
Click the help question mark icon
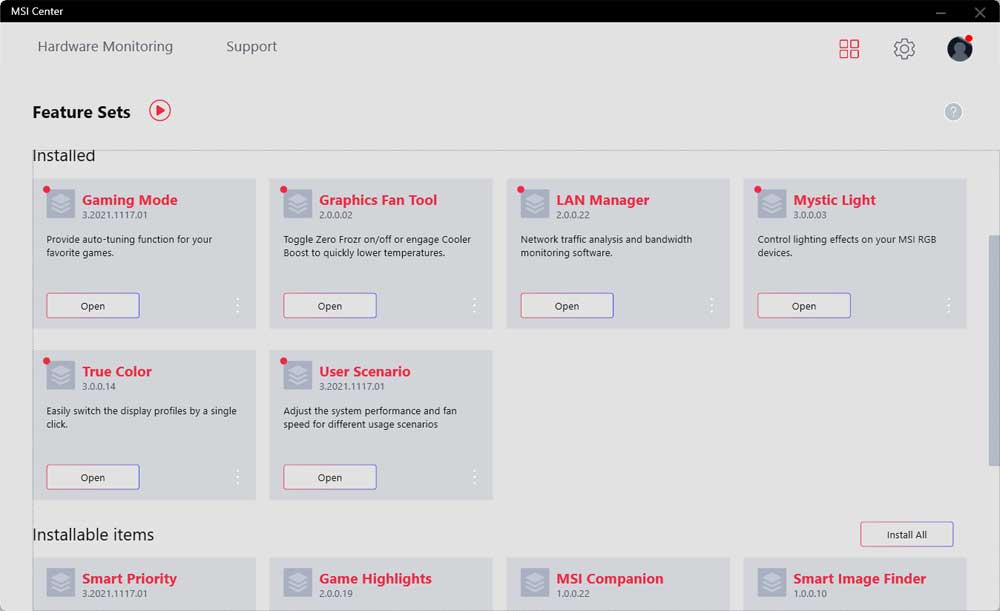(x=953, y=112)
